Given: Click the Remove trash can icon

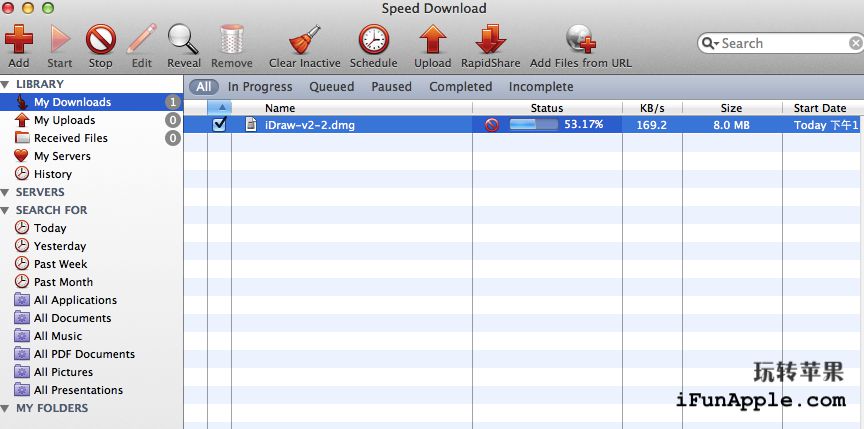Looking at the screenshot, I should (231, 40).
